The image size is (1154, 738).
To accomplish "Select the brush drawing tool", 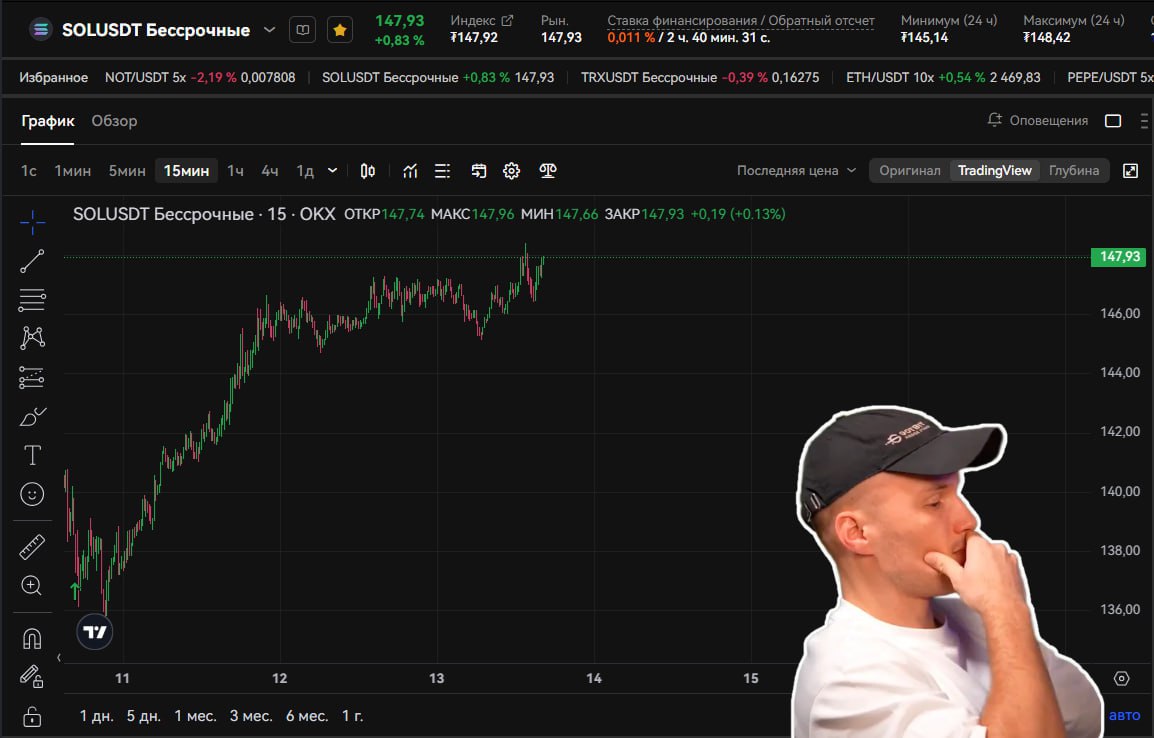I will coord(32,416).
